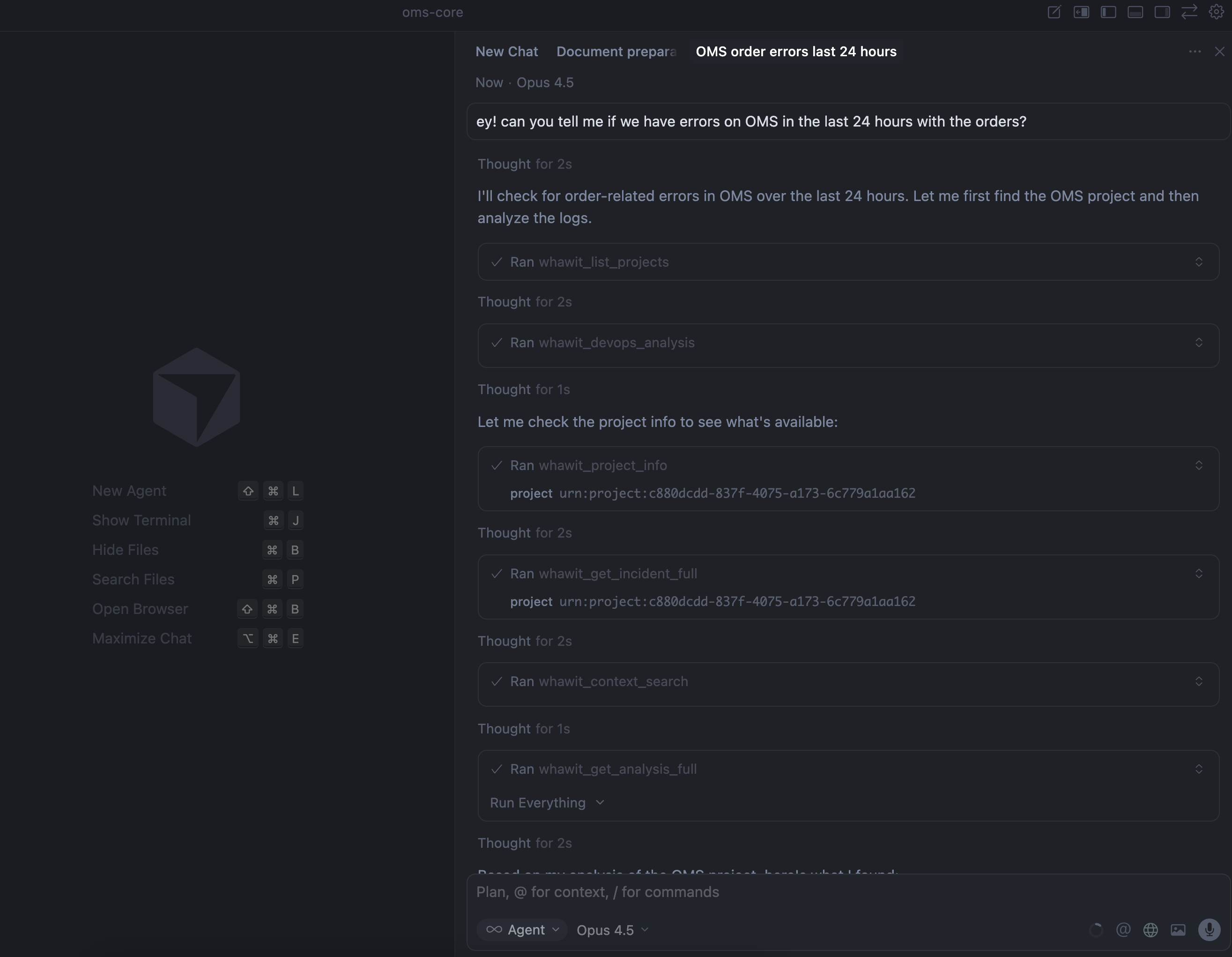Enable web search via the globe icon

point(1151,930)
